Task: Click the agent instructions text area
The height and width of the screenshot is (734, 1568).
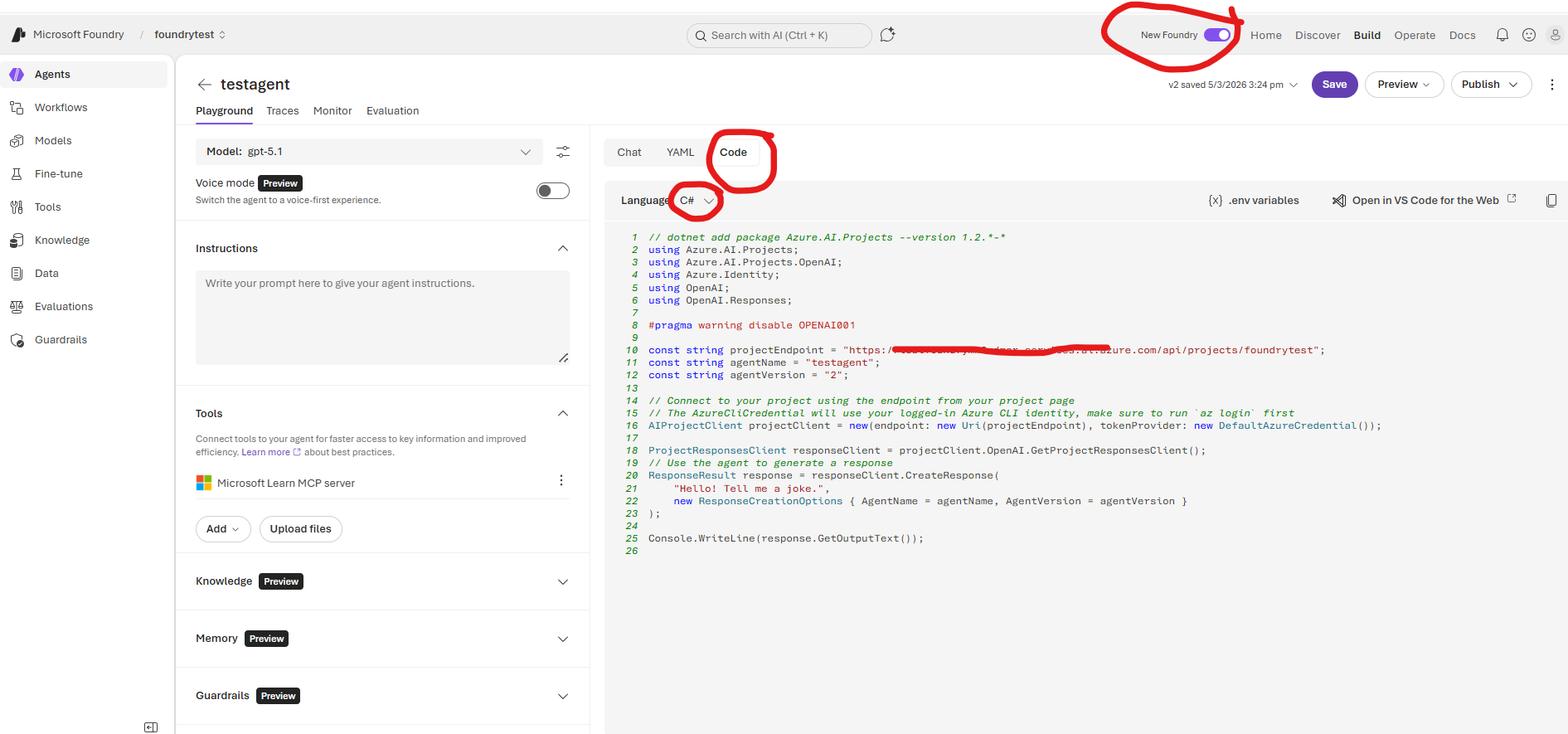Action: (382, 318)
